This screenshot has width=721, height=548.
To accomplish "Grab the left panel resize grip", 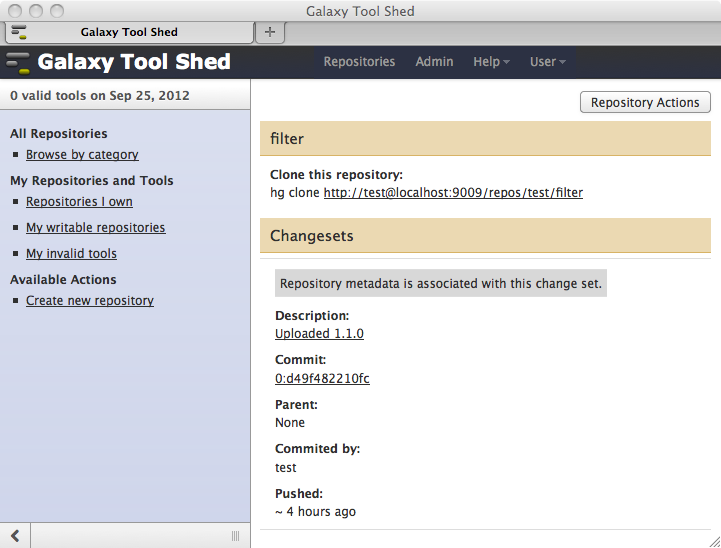I will coord(235,536).
